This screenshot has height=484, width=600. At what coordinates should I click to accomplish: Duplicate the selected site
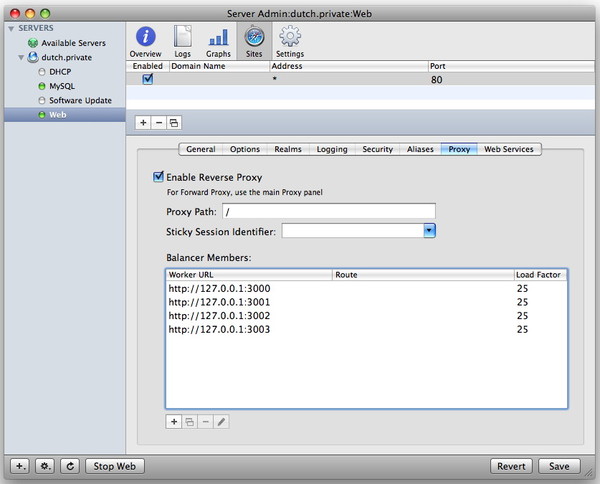pyautogui.click(x=174, y=123)
